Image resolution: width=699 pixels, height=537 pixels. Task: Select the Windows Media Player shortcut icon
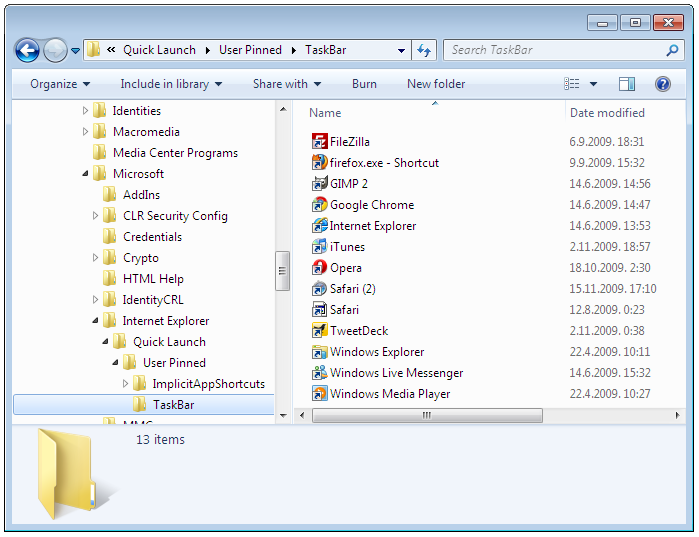click(x=319, y=393)
